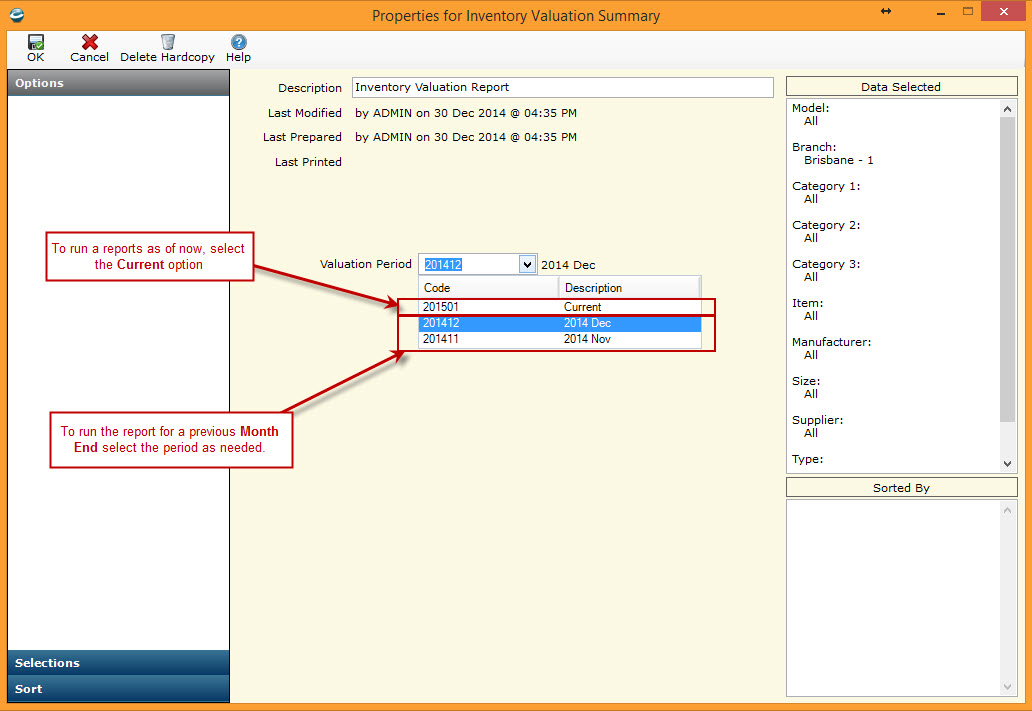
Task: Click the Data Selected scrollbar thumb
Action: pos(1007,269)
